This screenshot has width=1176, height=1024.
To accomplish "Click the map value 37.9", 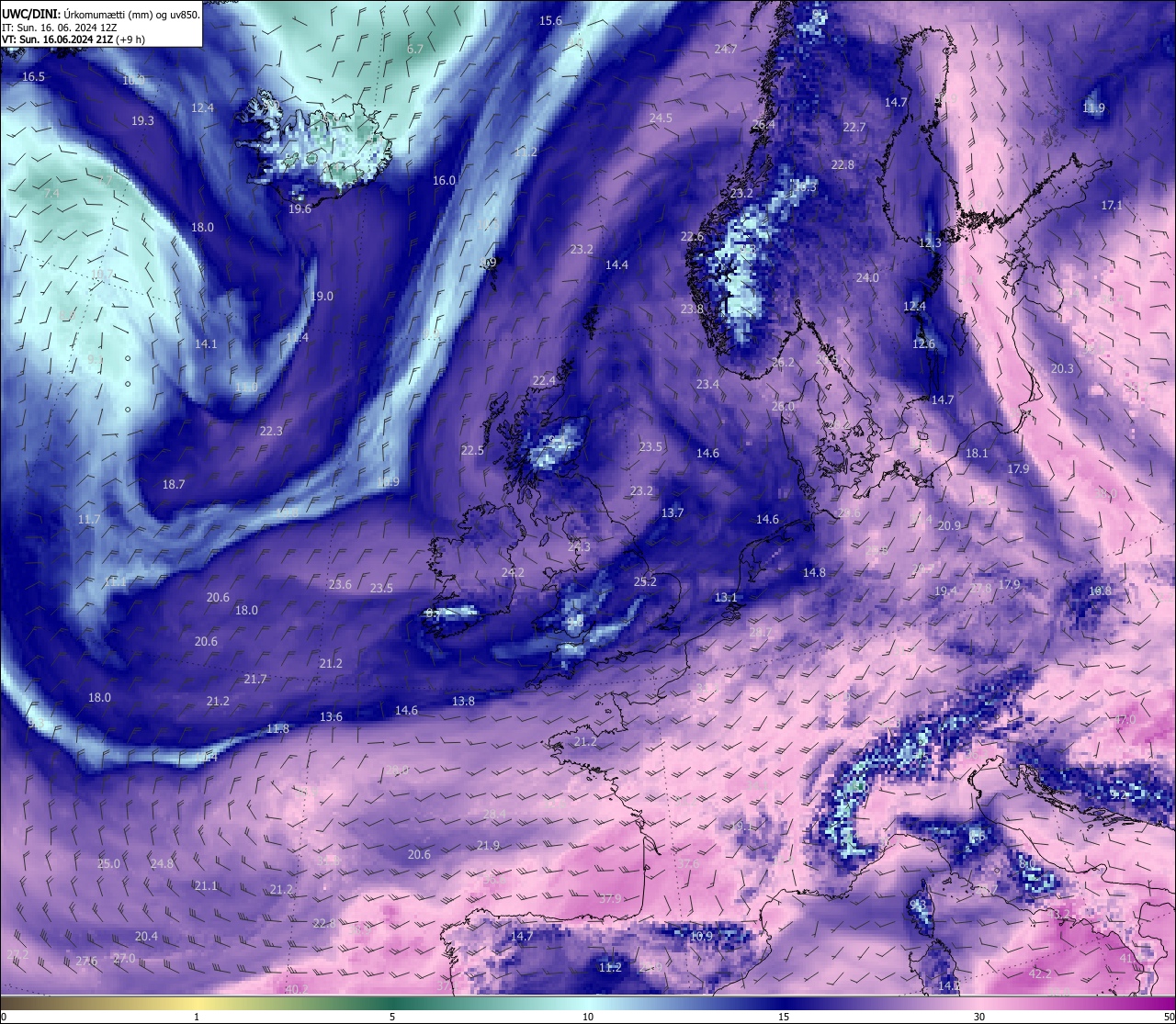I will (x=610, y=899).
